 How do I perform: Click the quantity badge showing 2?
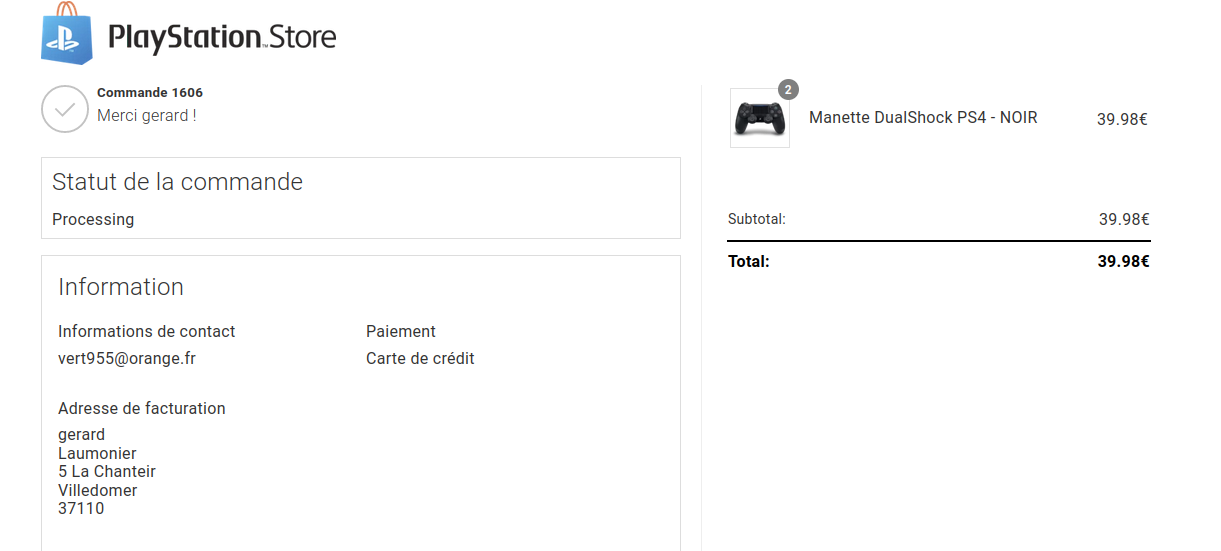(788, 90)
